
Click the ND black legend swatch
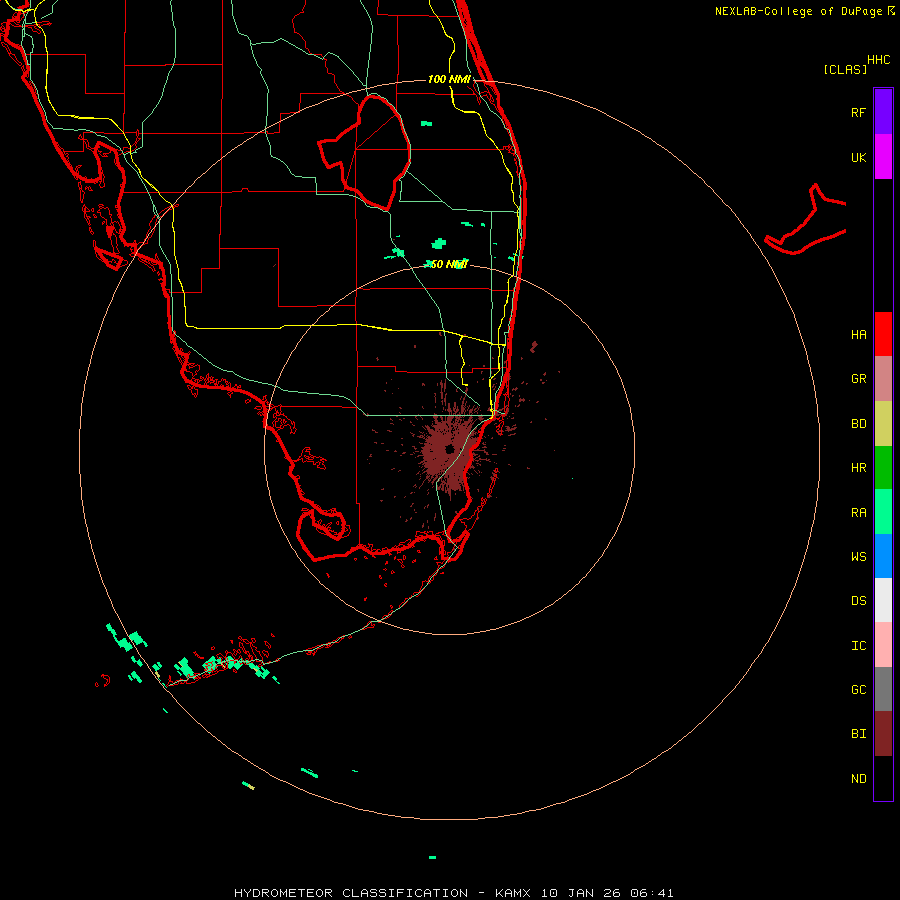coord(883,778)
